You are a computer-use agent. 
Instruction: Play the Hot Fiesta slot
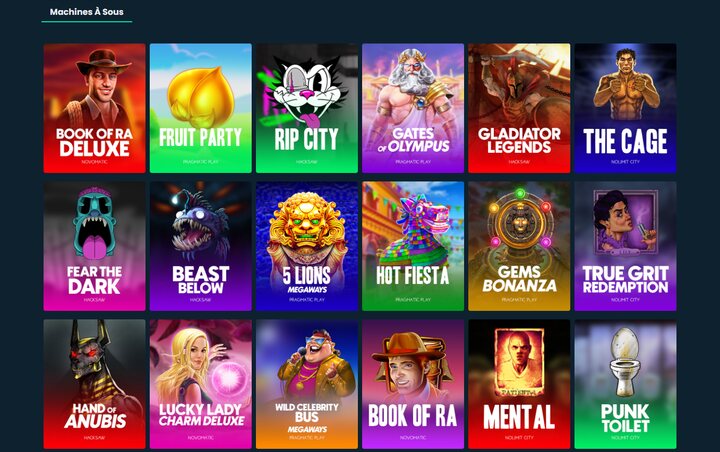[413, 246]
